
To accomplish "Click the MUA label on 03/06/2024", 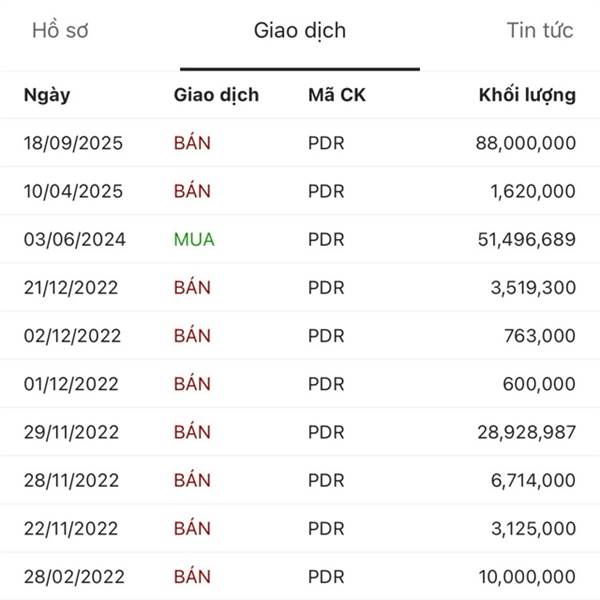I will tap(194, 239).
